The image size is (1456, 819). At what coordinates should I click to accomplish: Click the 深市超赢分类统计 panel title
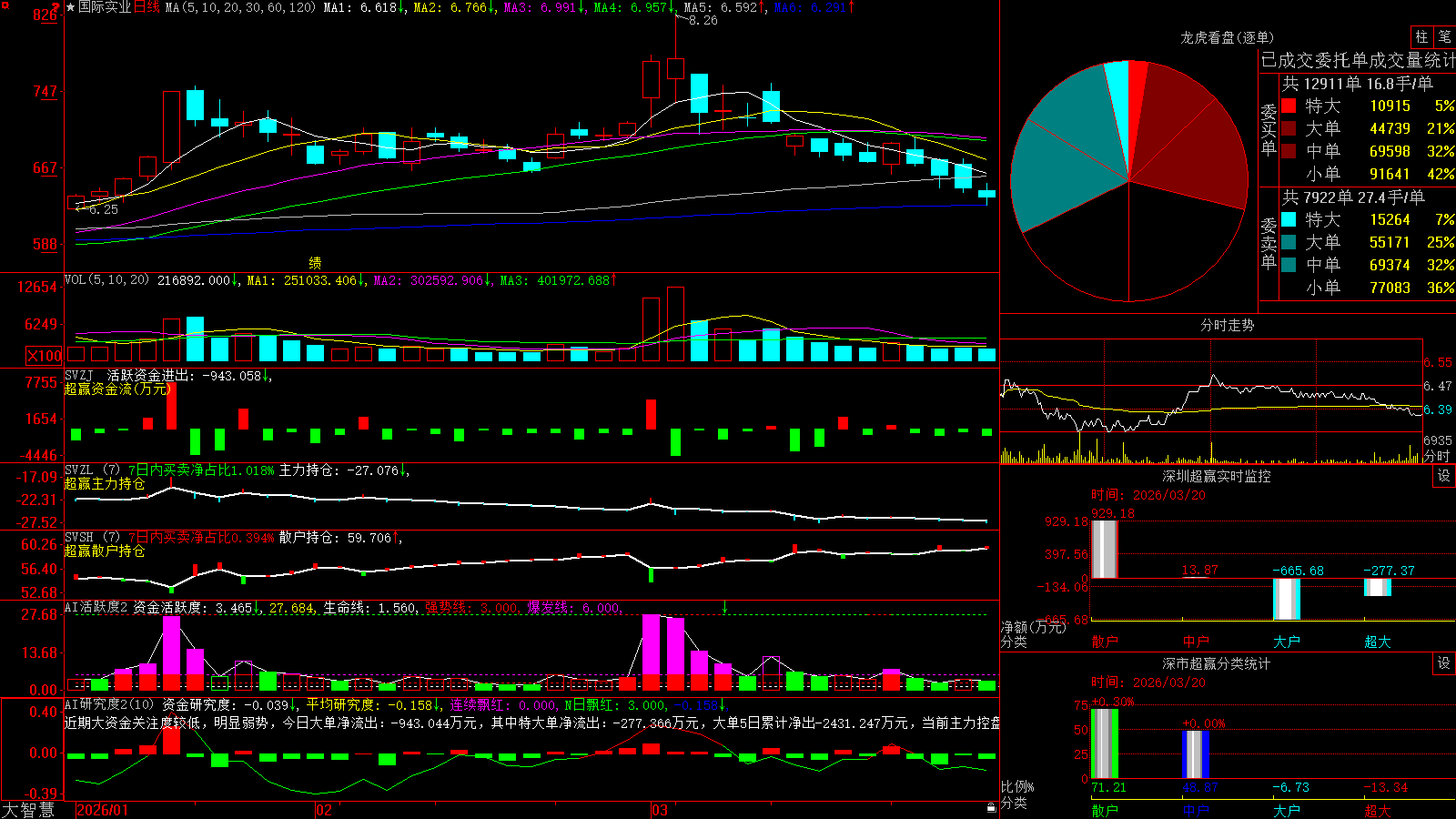(x=1217, y=663)
